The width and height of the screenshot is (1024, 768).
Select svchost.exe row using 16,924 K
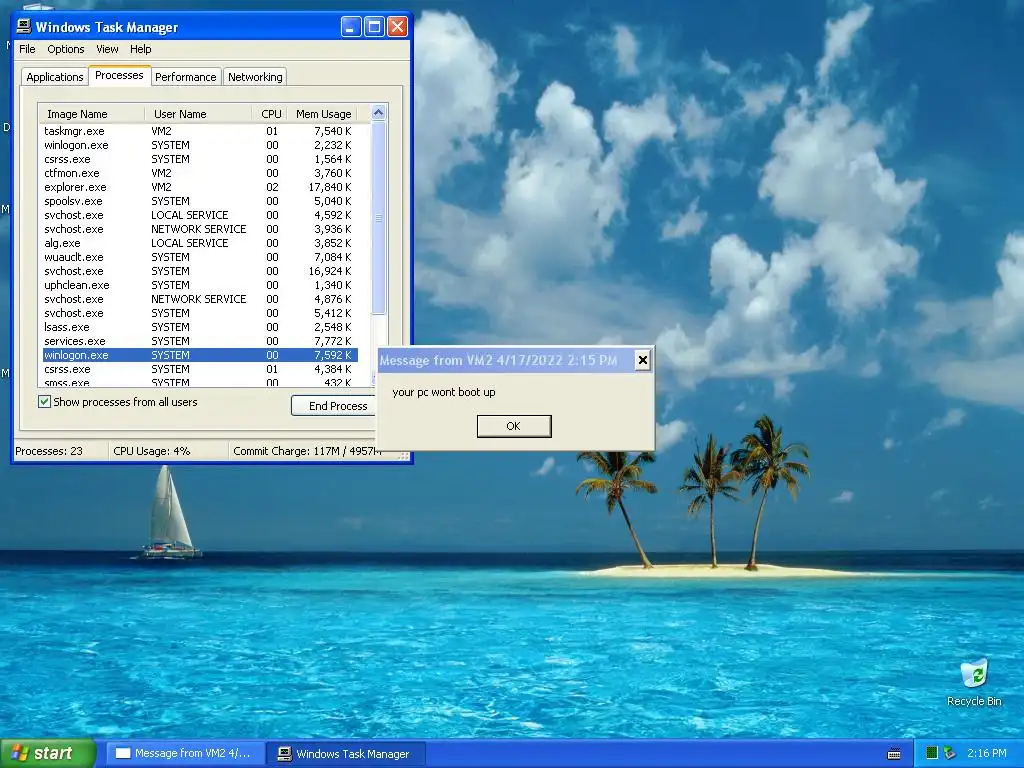coord(200,271)
